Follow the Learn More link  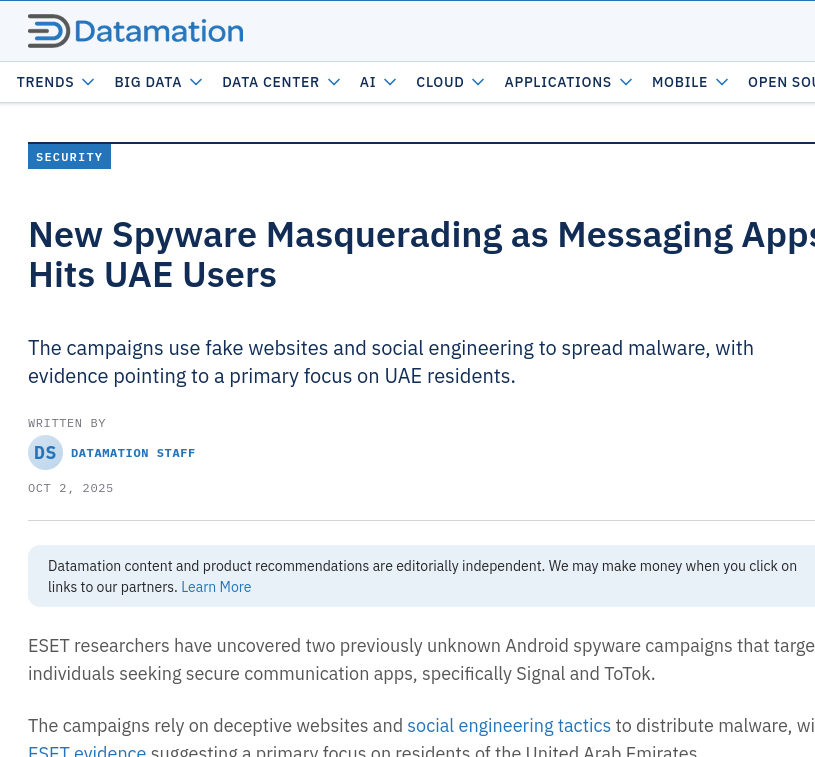tap(216, 587)
